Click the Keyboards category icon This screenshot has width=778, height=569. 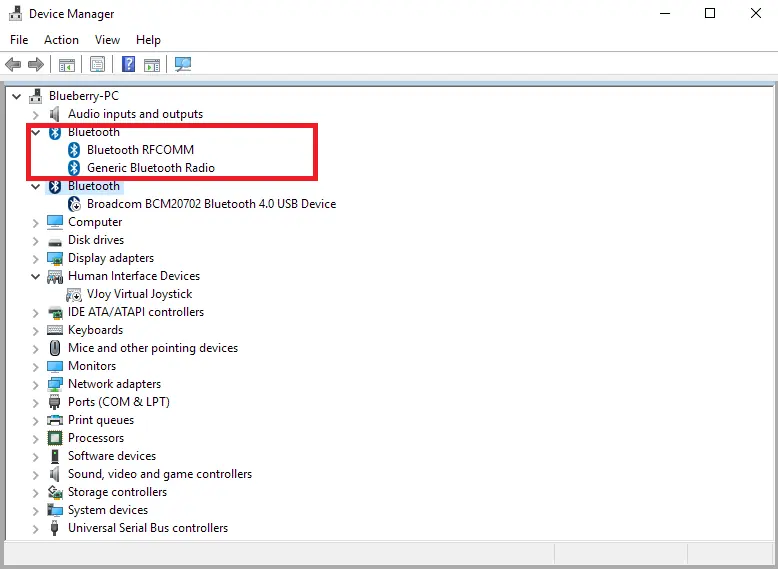55,330
